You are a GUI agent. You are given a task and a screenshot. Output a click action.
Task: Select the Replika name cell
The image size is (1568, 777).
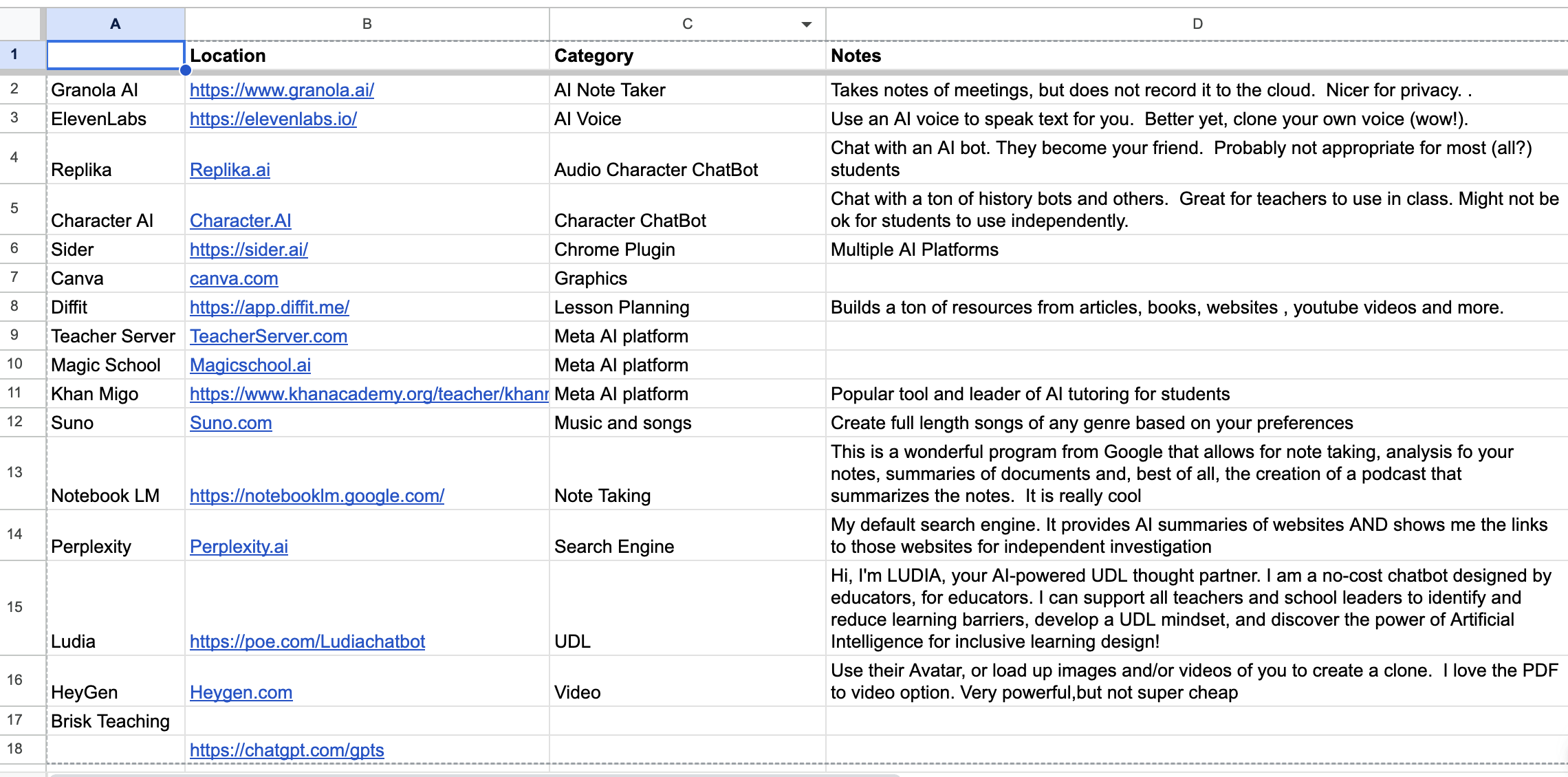click(x=116, y=159)
